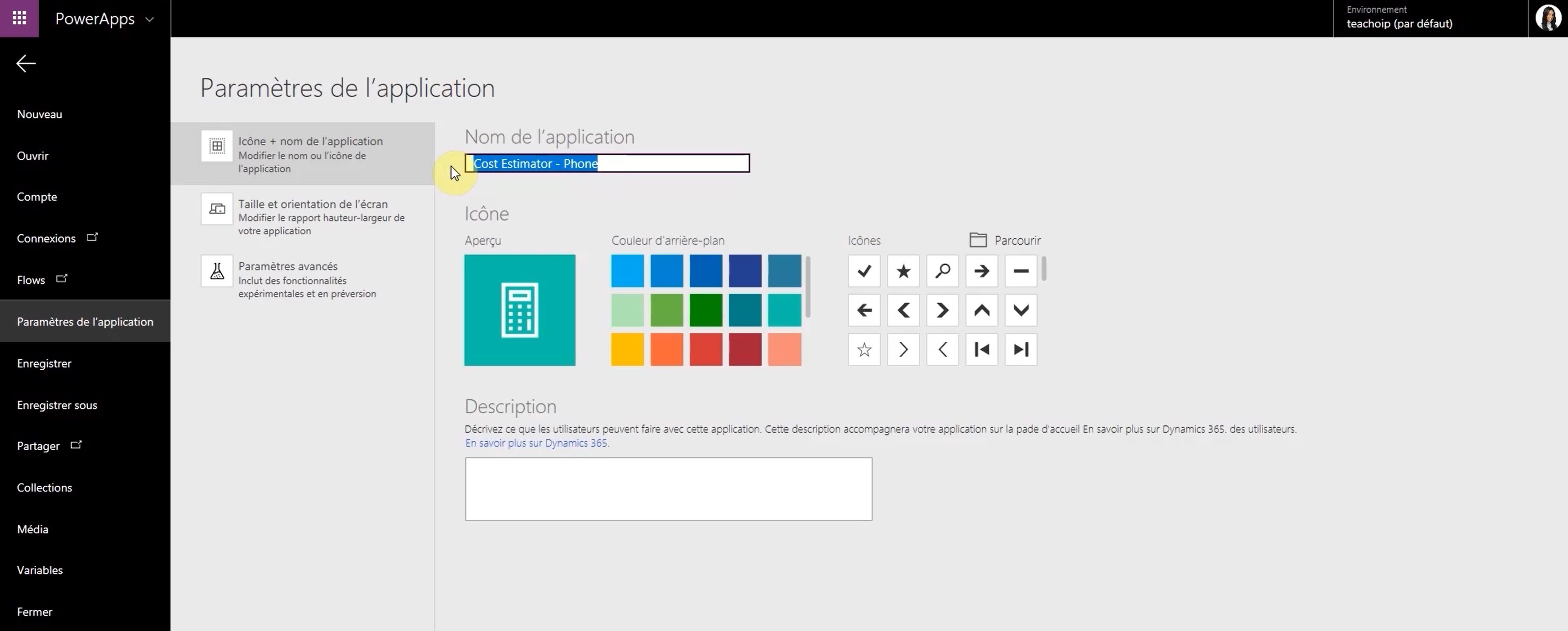Choose the left arrow icon

[864, 310]
